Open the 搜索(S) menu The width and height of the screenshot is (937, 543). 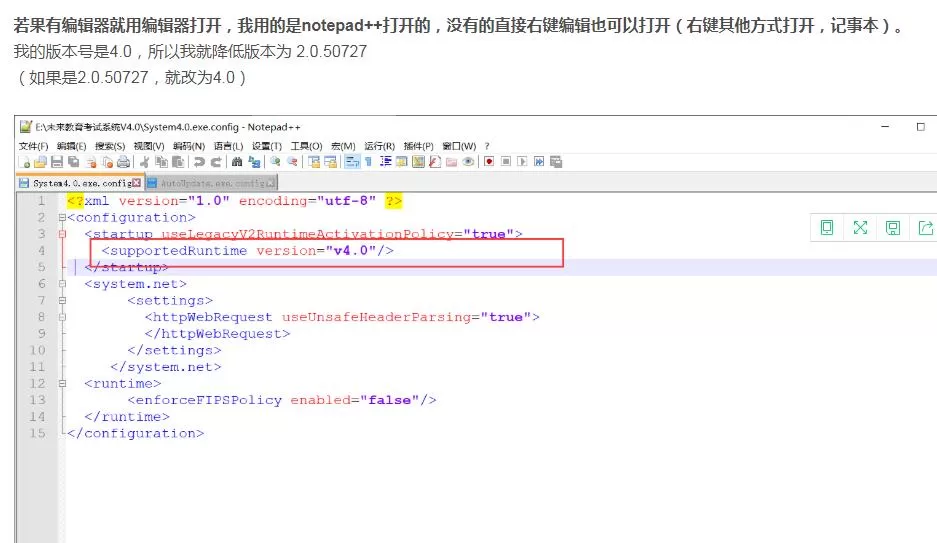(x=110, y=146)
